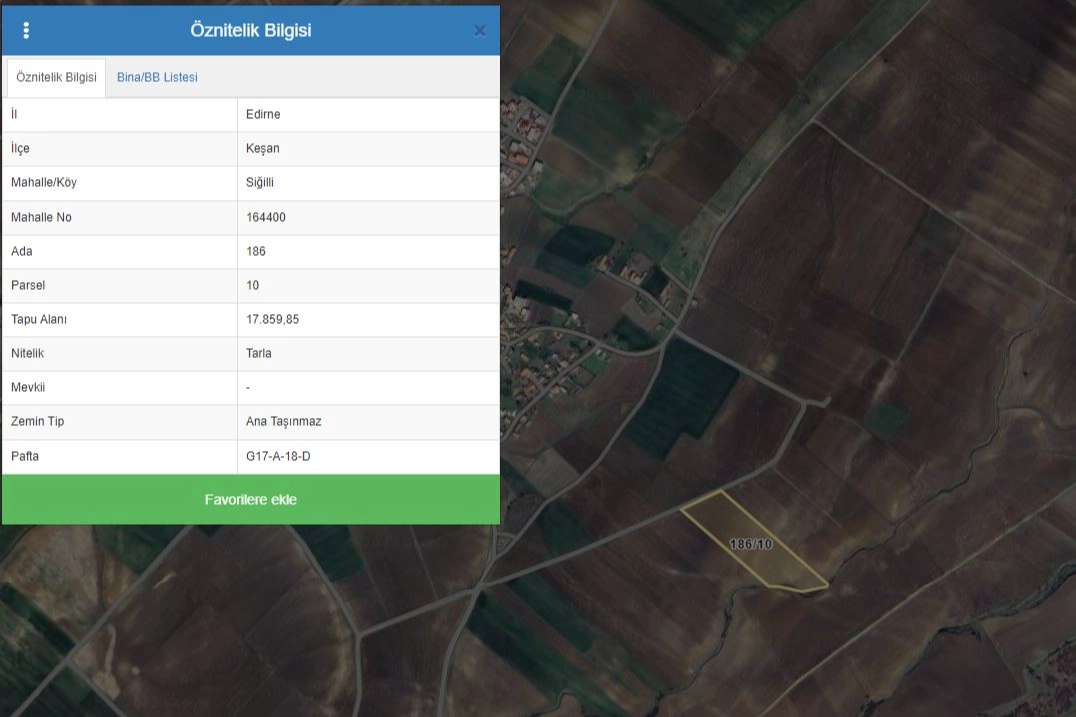Open the three-dot menu in panel header

(26, 30)
